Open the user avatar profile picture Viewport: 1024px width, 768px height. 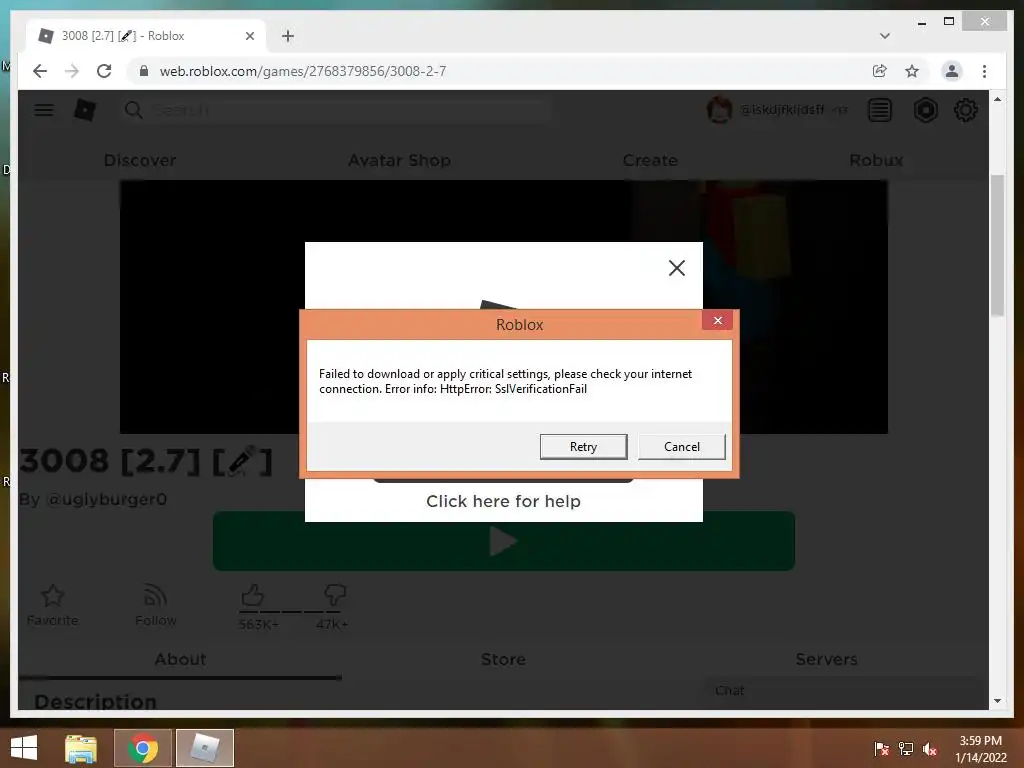(719, 110)
